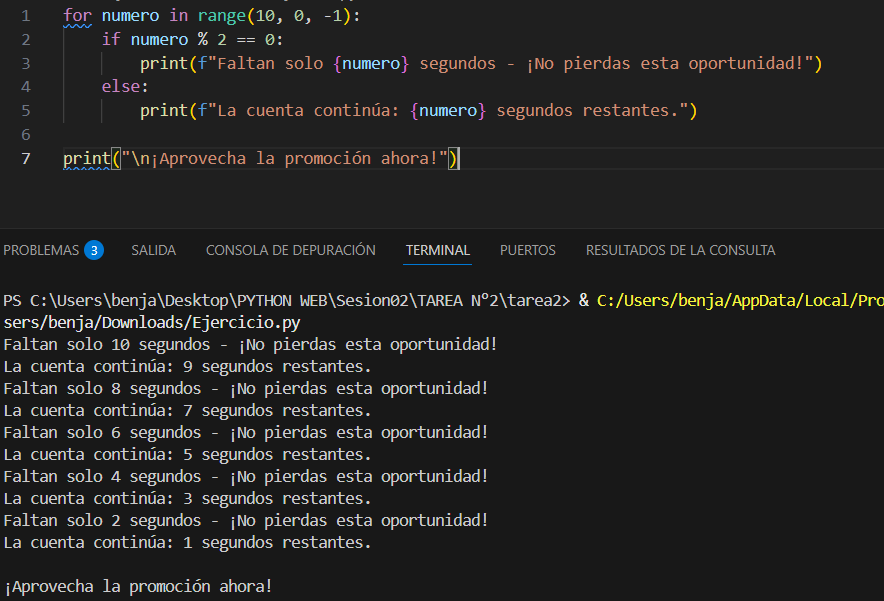The width and height of the screenshot is (884, 601).
Task: Click the print call on line 7
Action: [x=87, y=158]
